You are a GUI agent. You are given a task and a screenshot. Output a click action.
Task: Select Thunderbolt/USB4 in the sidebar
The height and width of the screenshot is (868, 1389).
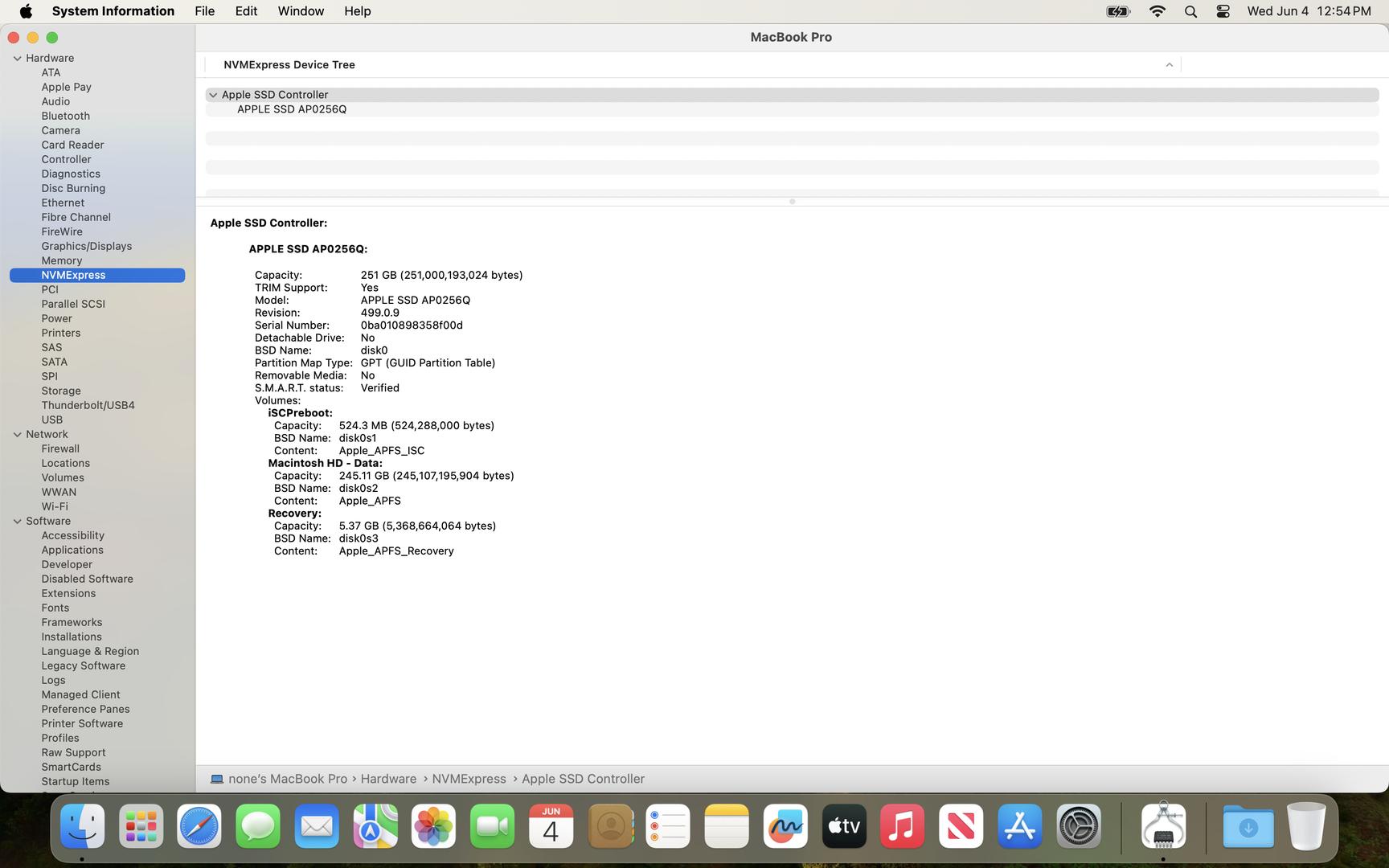point(88,405)
